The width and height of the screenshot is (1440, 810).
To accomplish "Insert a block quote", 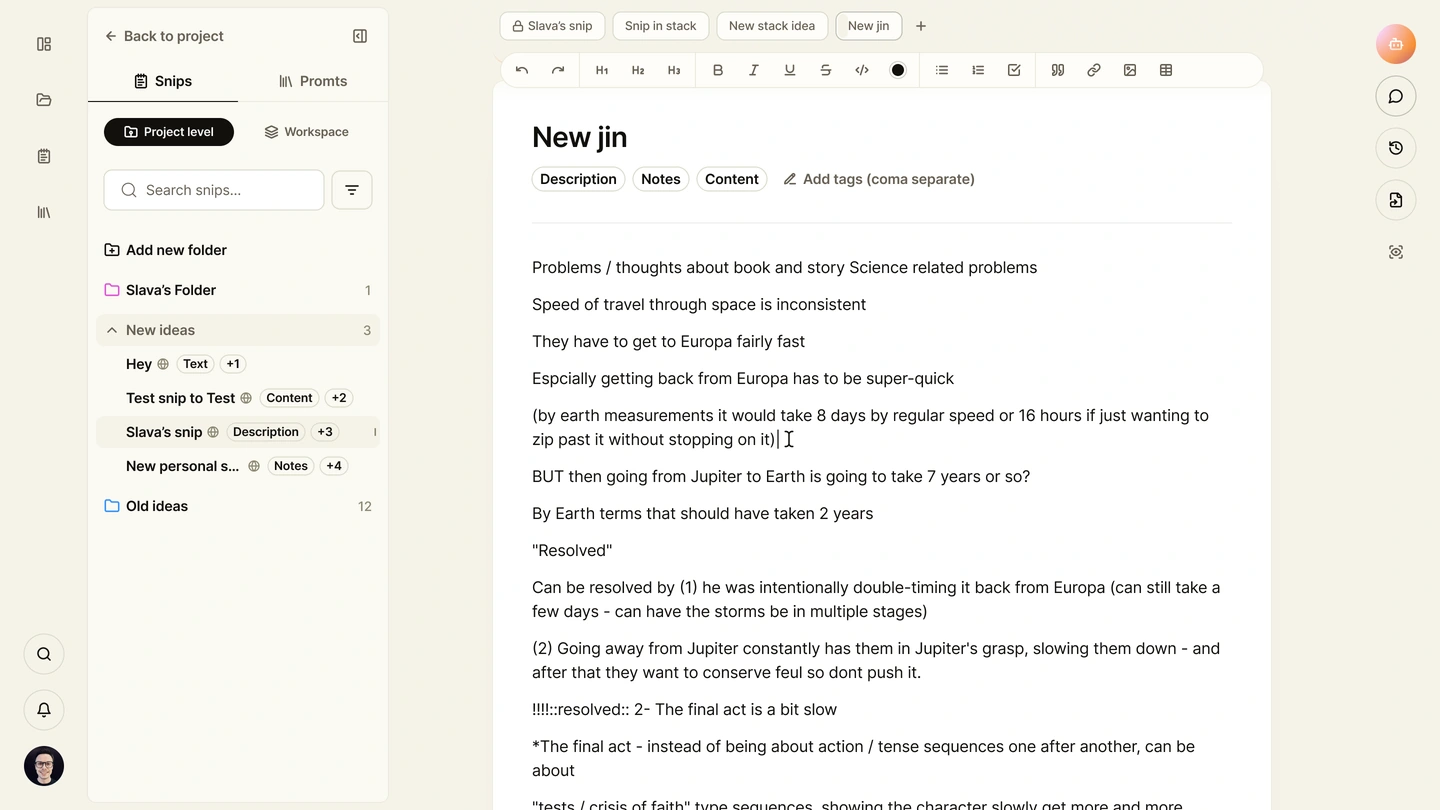I will [x=1058, y=70].
